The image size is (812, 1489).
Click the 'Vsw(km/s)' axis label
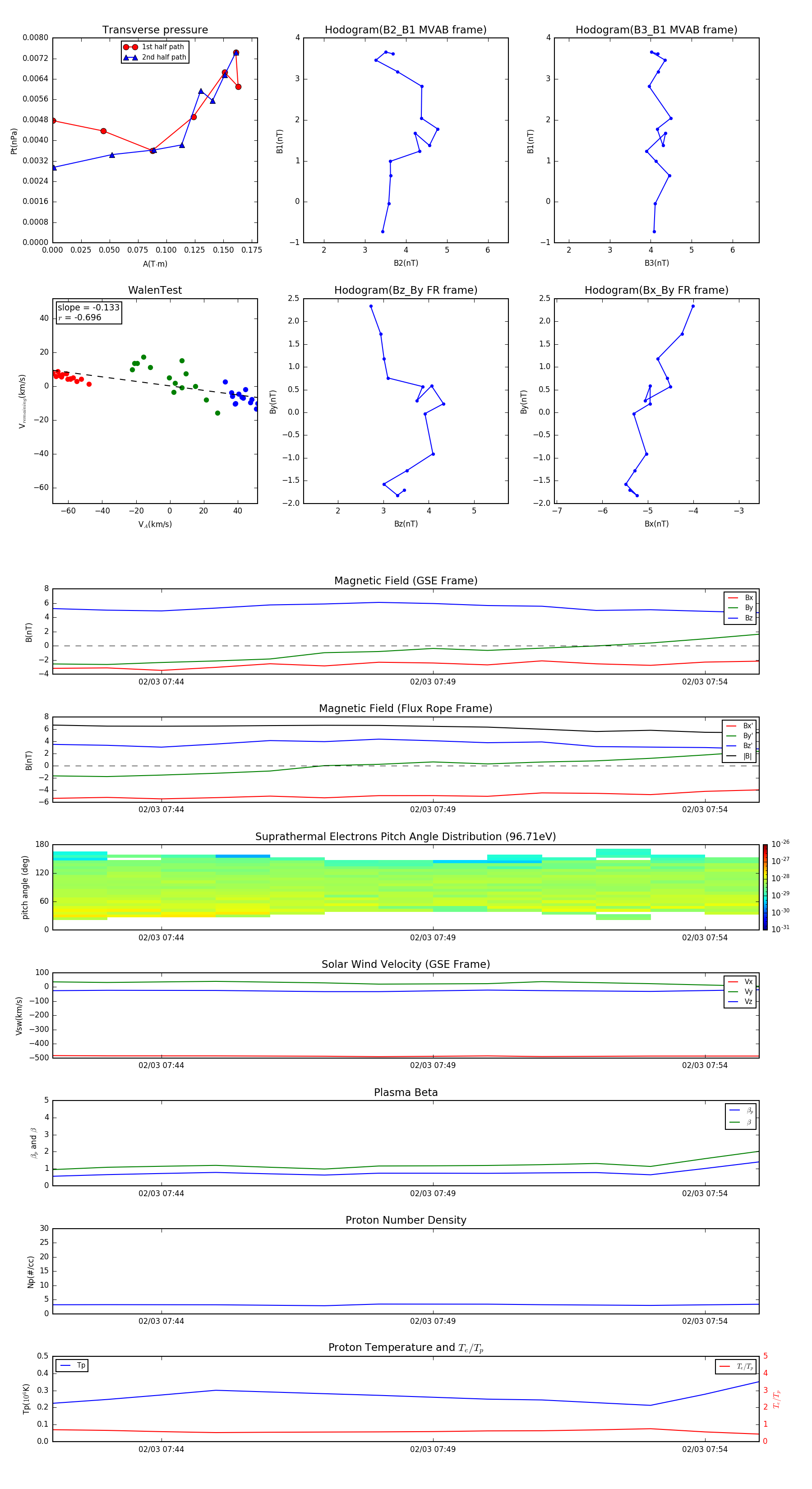point(19,1016)
